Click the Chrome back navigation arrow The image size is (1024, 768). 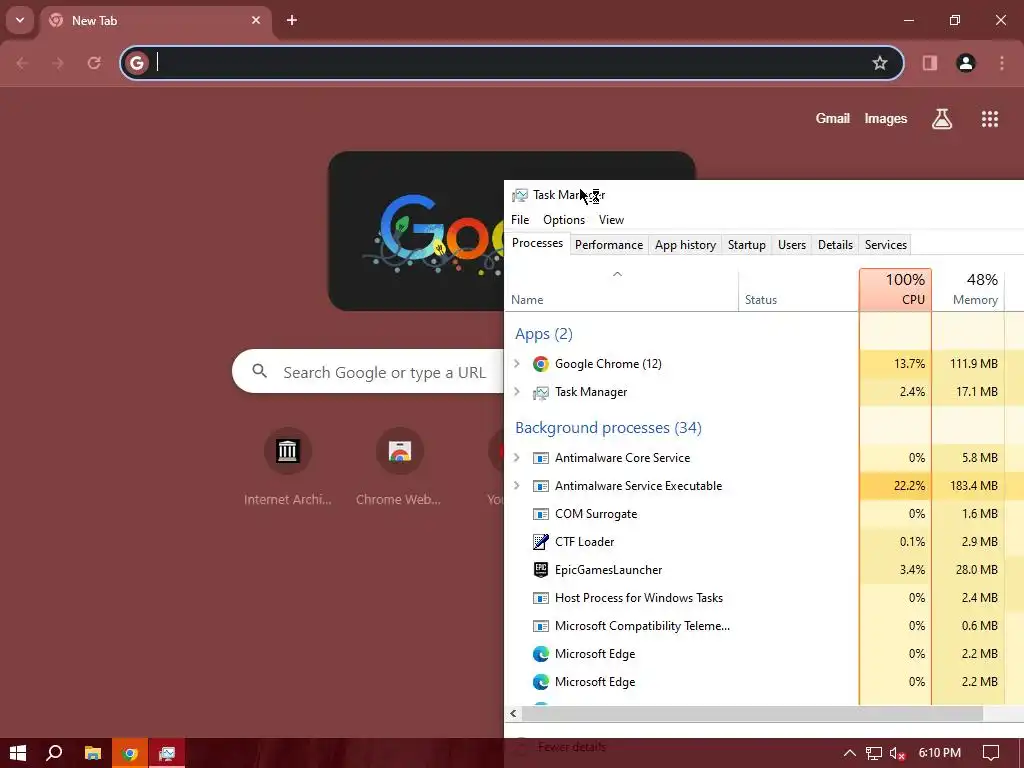(22, 63)
